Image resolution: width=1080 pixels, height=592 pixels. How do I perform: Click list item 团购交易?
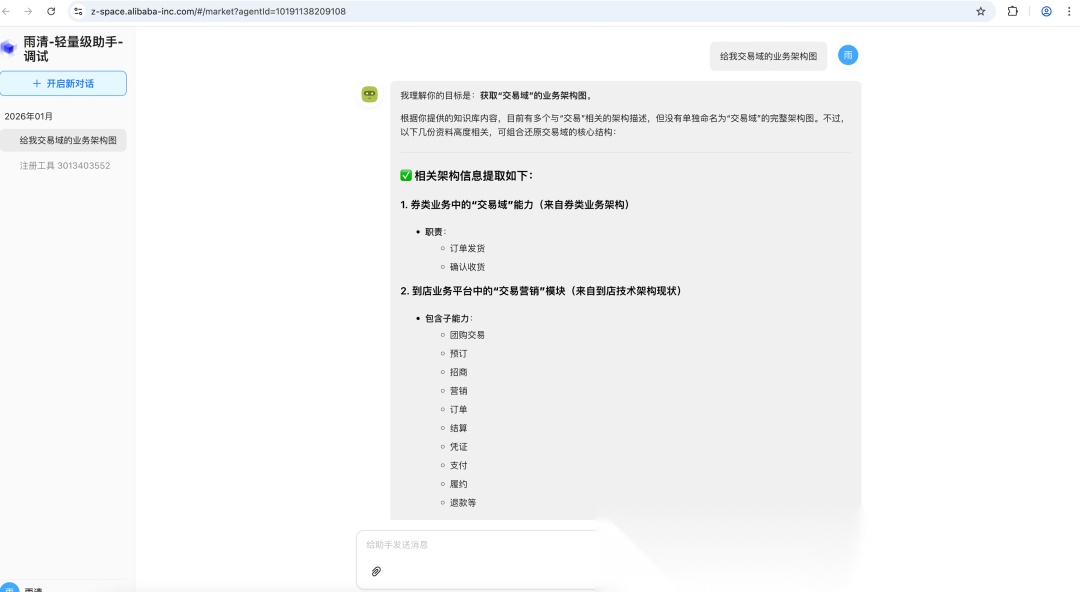tap(467, 335)
